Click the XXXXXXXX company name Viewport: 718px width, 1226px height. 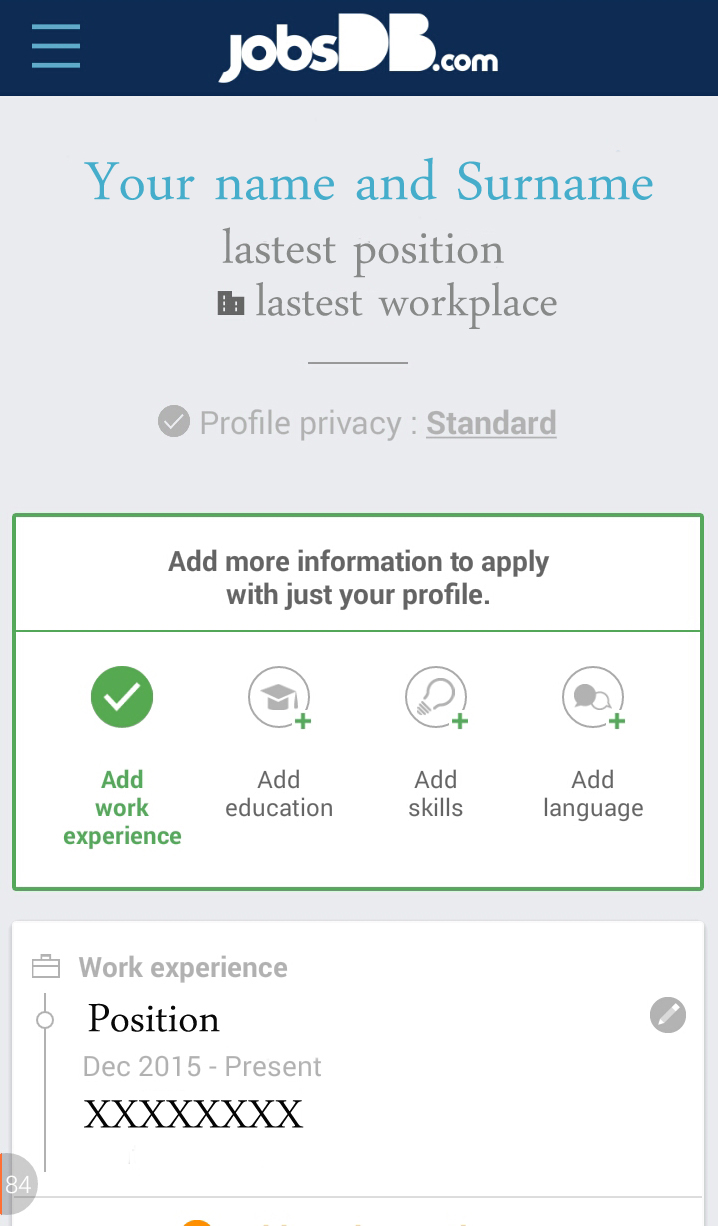(193, 1114)
